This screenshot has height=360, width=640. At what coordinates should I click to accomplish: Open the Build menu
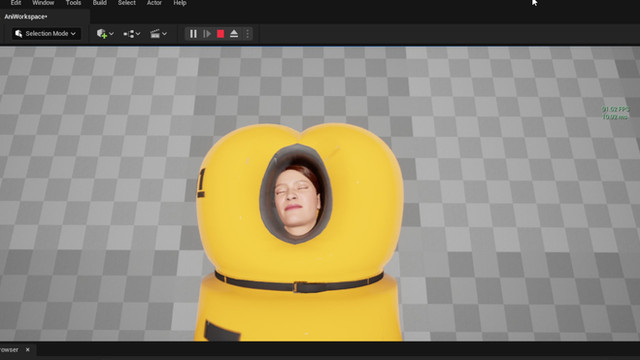pyautogui.click(x=100, y=3)
